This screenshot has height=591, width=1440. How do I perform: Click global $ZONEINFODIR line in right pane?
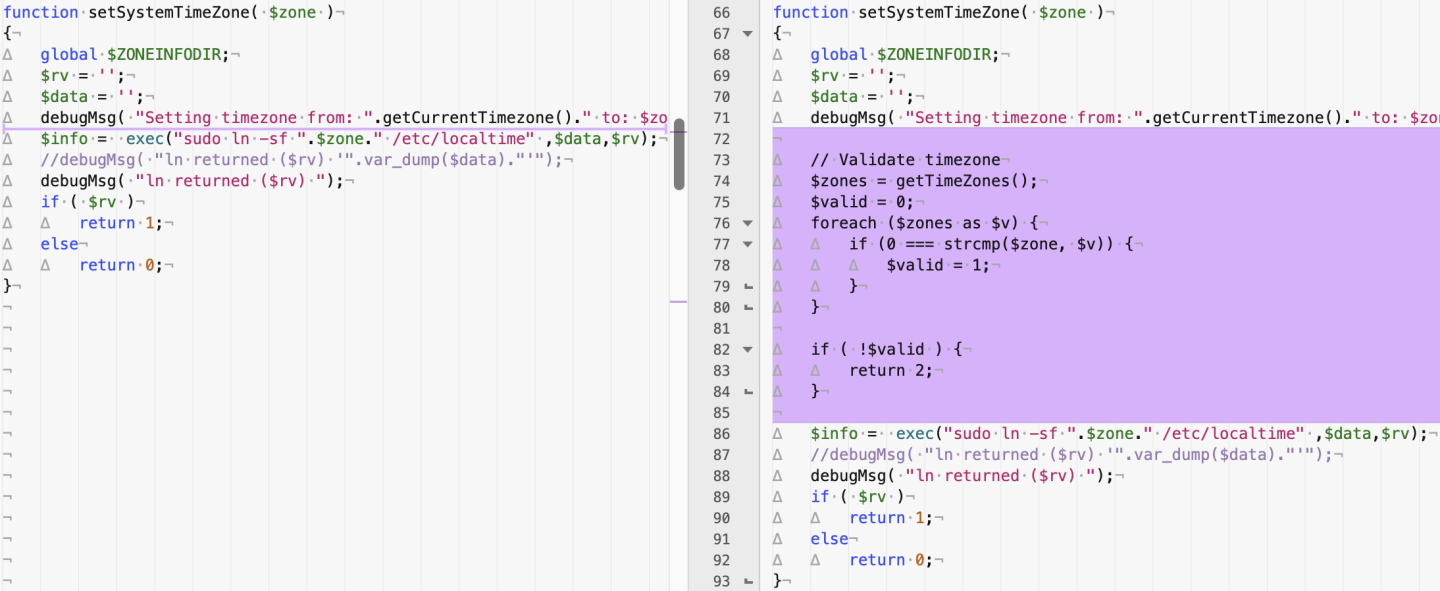click(903, 55)
